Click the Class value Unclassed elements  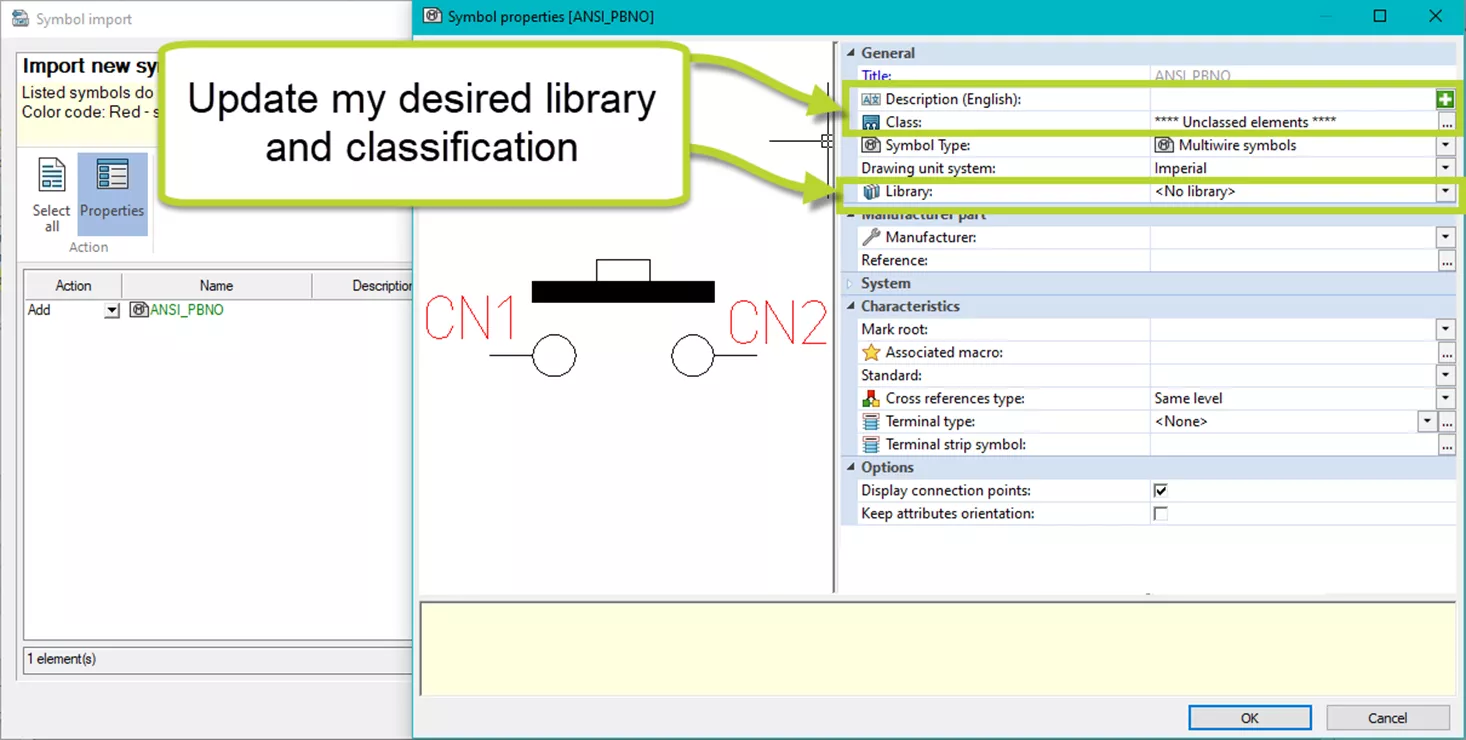1245,122
